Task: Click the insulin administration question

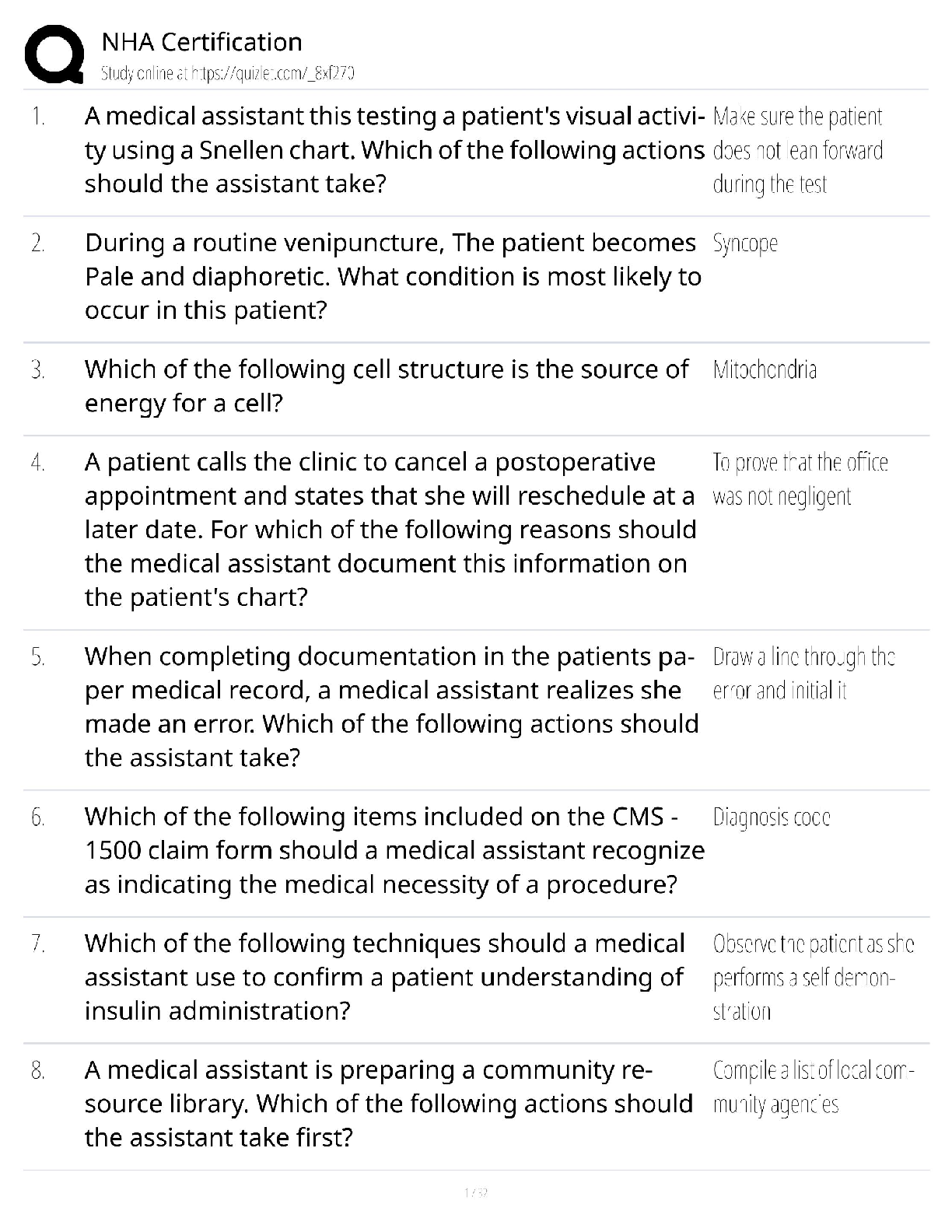Action: (x=385, y=977)
